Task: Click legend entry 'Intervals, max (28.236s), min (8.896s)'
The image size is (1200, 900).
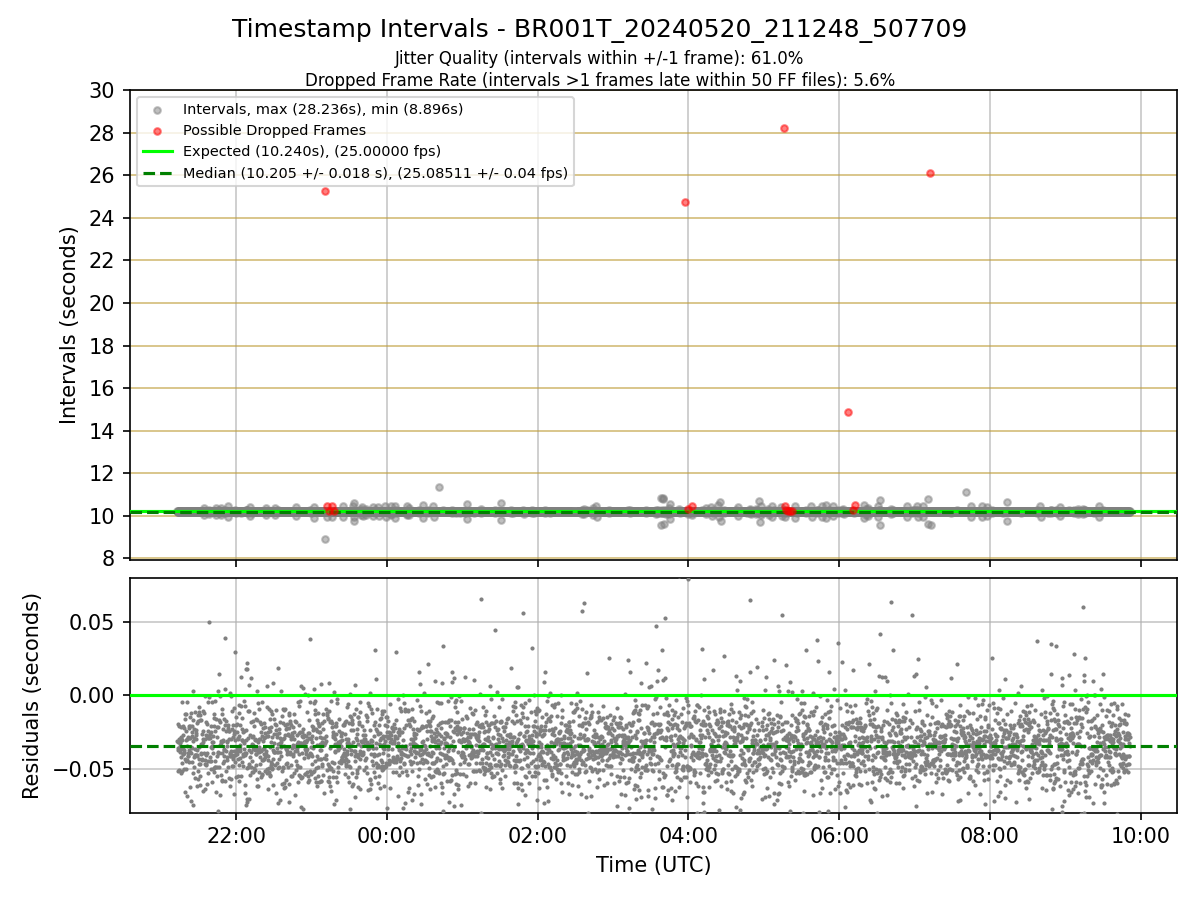Action: [322, 108]
